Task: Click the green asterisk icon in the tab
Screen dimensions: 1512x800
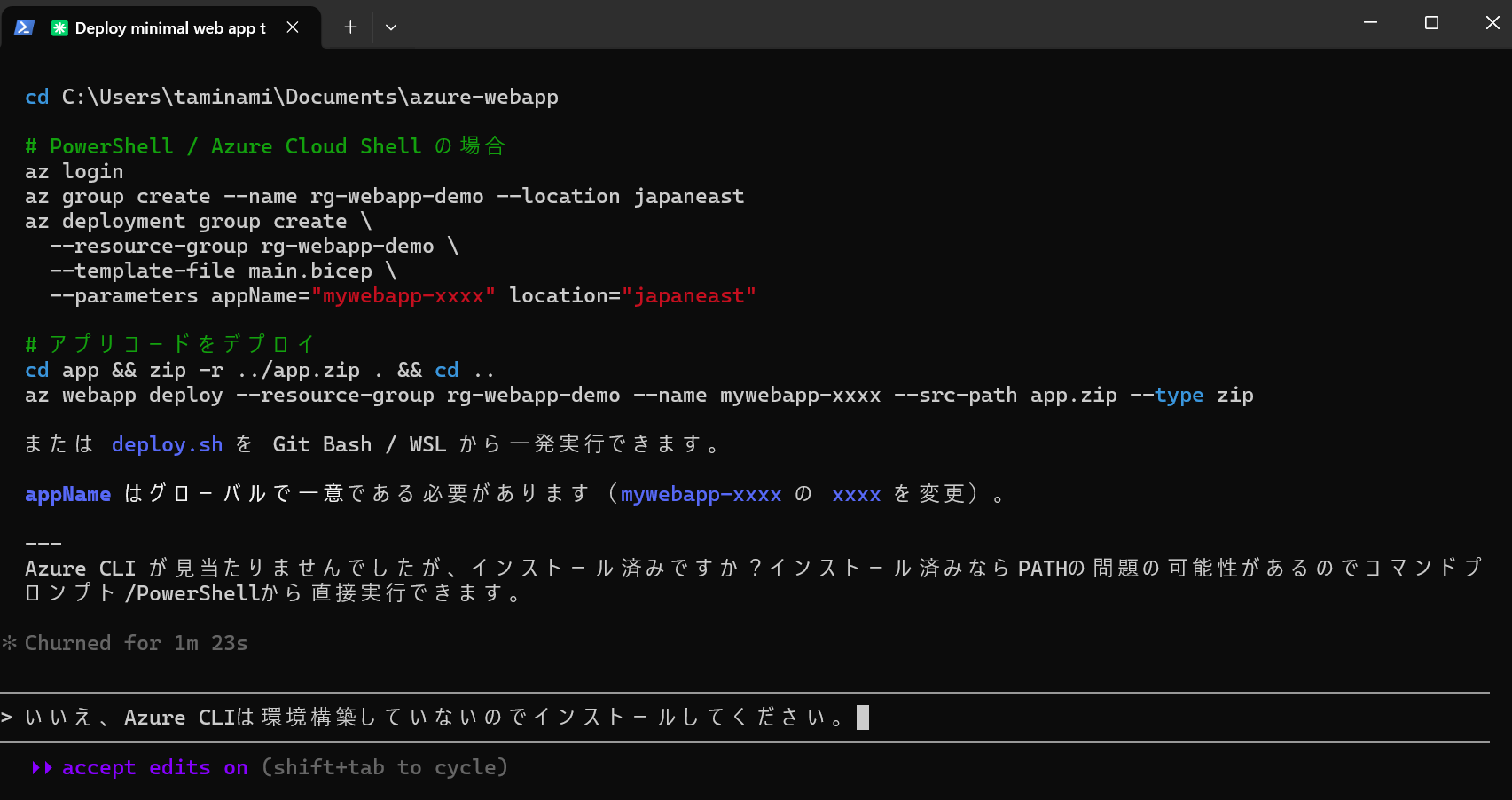Action: (x=59, y=28)
